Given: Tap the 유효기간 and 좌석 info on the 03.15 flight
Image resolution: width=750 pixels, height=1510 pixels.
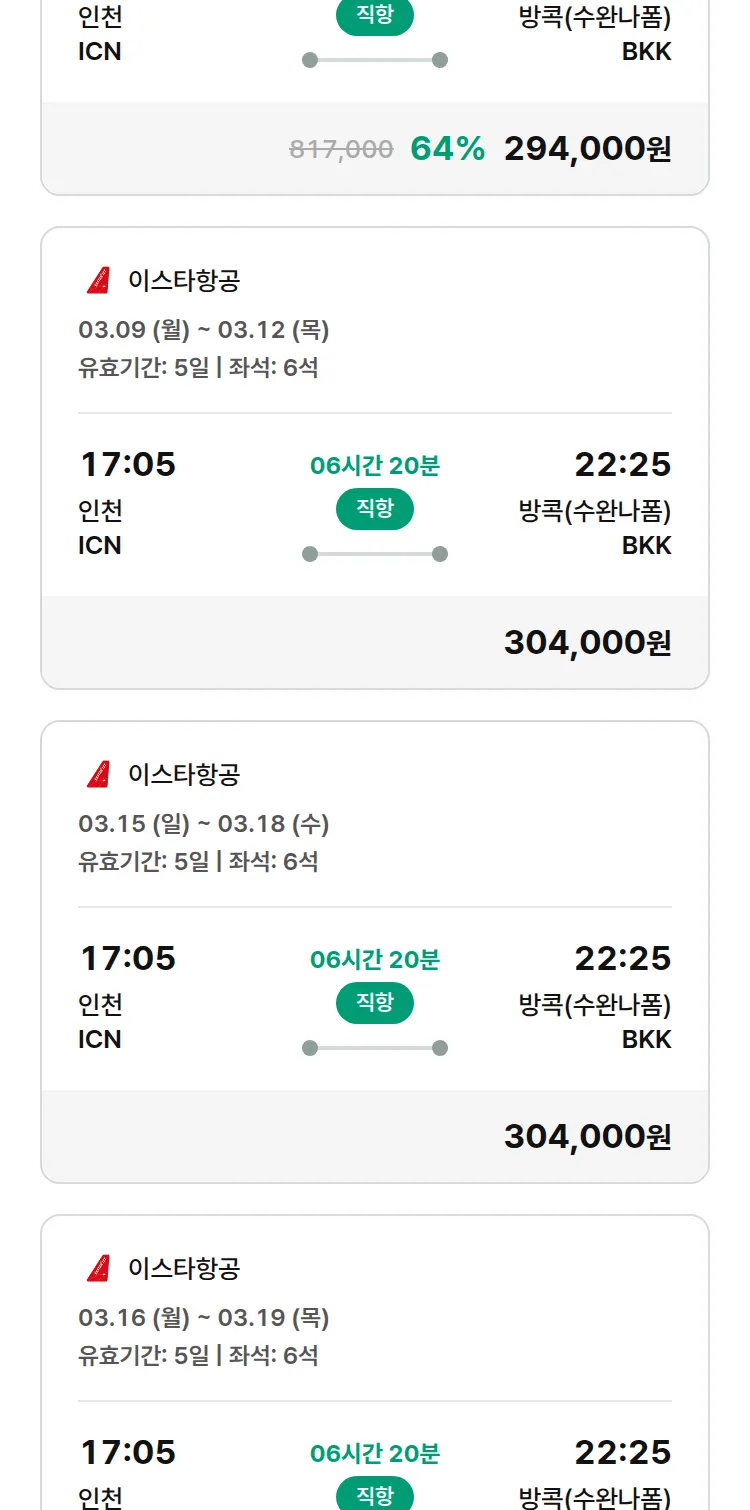Looking at the screenshot, I should pos(198,861).
